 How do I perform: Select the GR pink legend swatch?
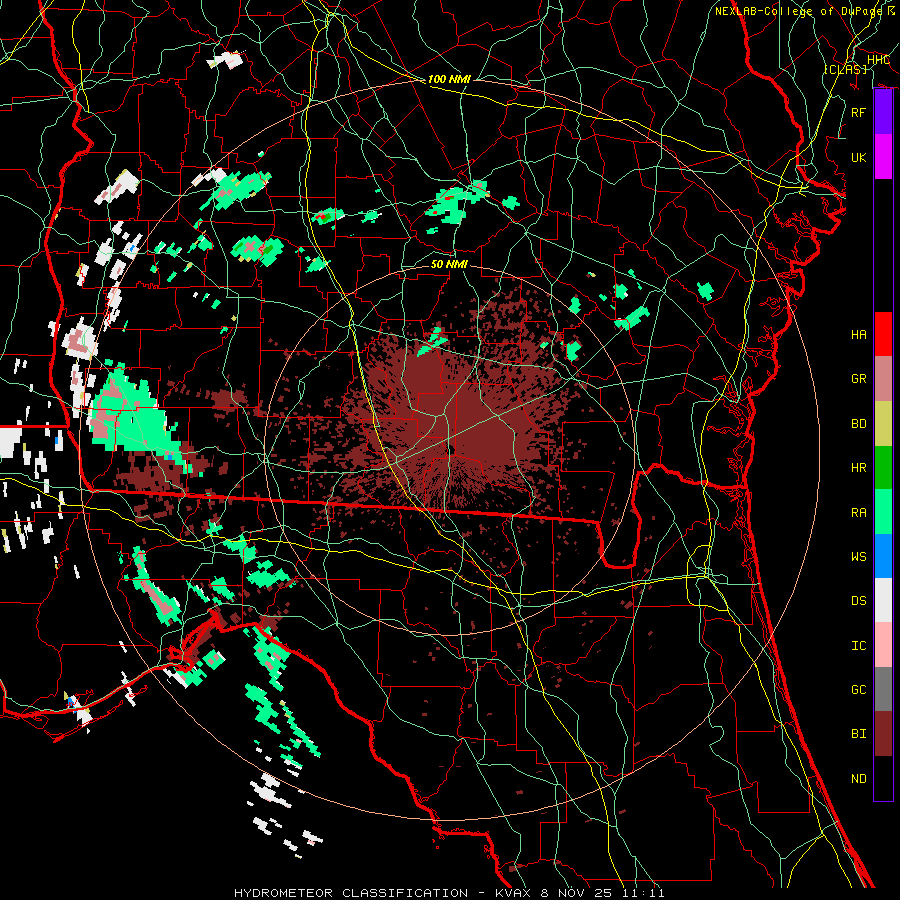coord(883,378)
